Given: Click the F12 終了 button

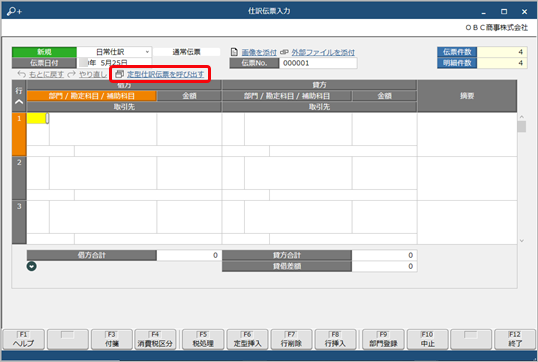Looking at the screenshot, I should click(515, 339).
